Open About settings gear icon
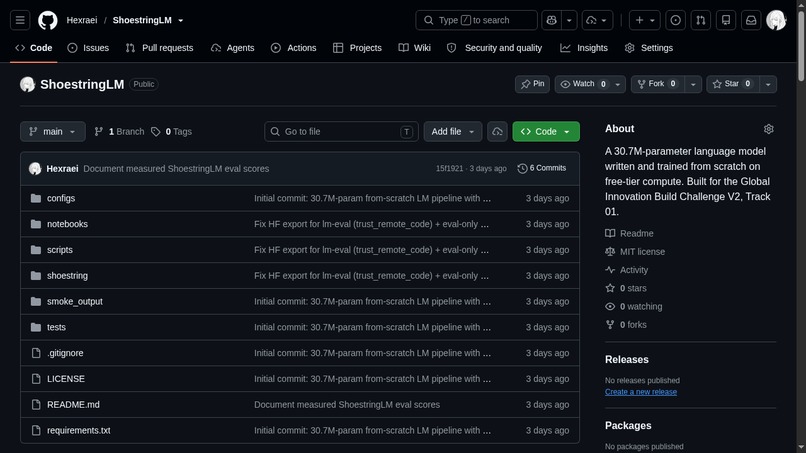The image size is (806, 453). pyautogui.click(x=768, y=129)
